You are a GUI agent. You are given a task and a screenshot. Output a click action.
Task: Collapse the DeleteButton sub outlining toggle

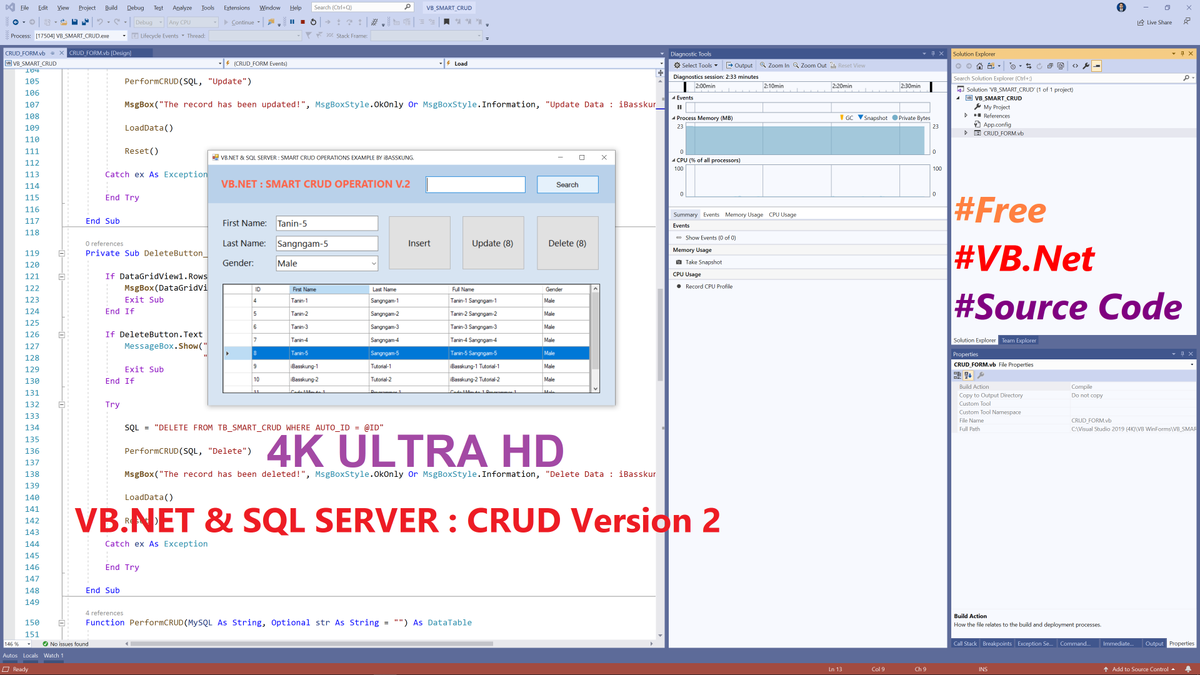click(62, 253)
